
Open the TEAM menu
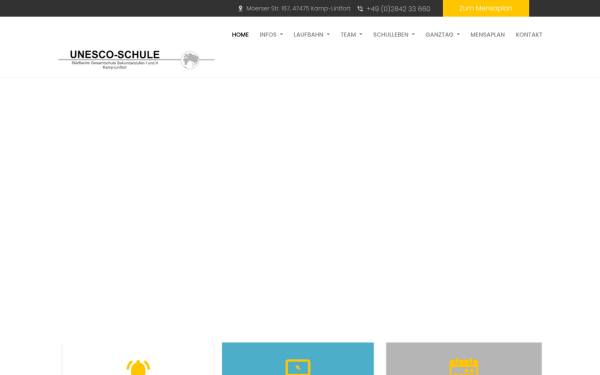click(348, 34)
